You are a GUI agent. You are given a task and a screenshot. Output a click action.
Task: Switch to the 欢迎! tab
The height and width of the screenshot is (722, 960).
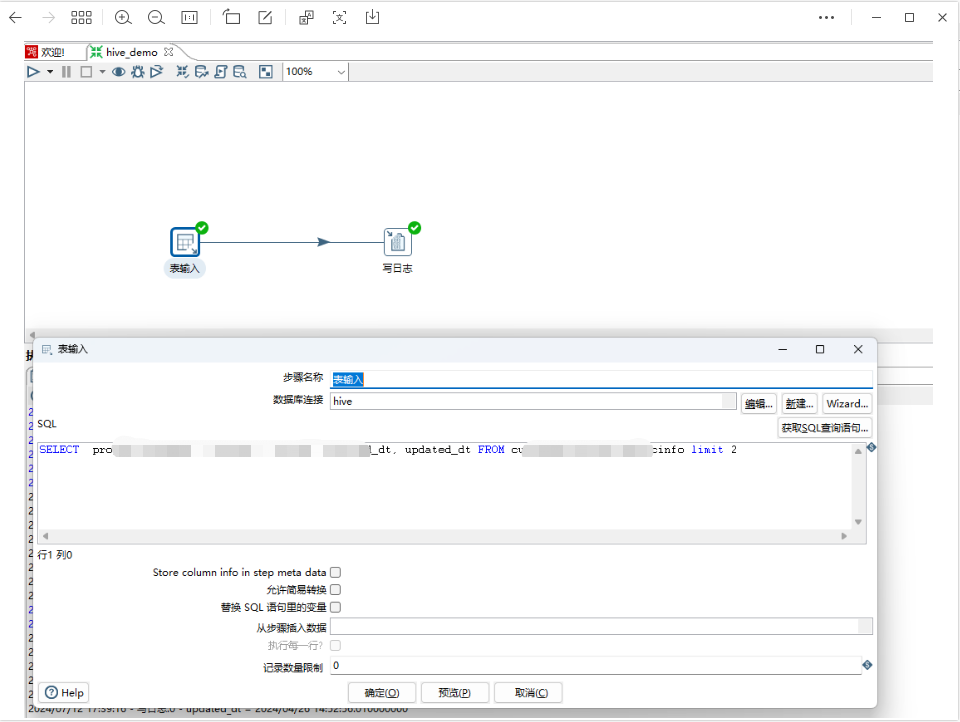45,52
